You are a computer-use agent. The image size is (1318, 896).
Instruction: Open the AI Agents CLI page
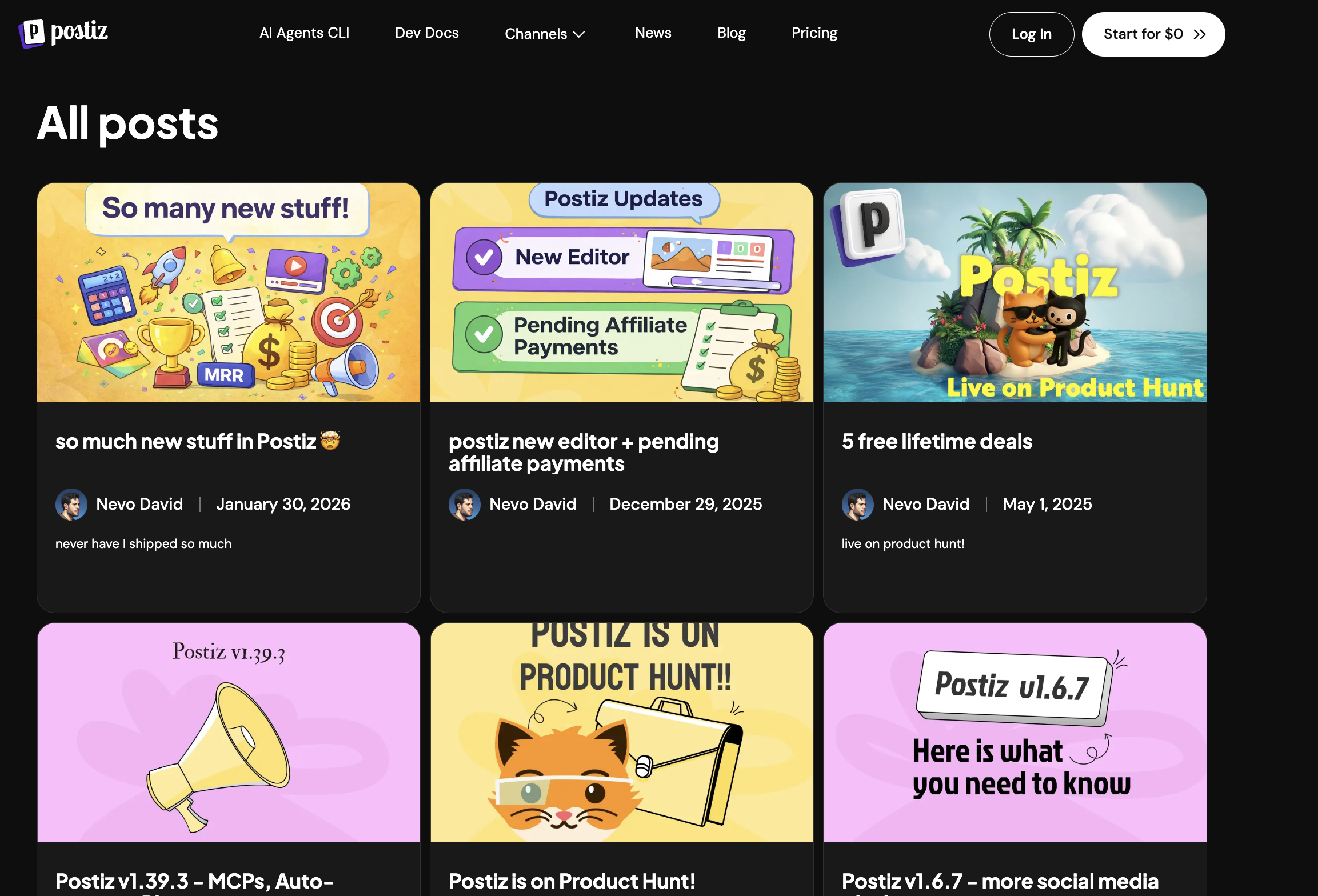pyautogui.click(x=304, y=33)
